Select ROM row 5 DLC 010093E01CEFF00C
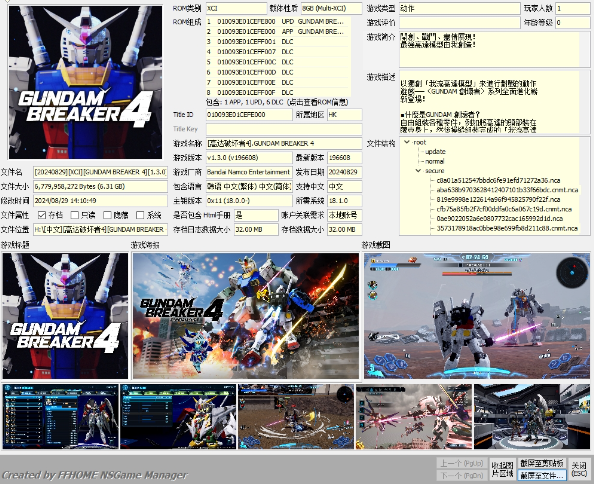This screenshot has width=594, height=484. 278,62
